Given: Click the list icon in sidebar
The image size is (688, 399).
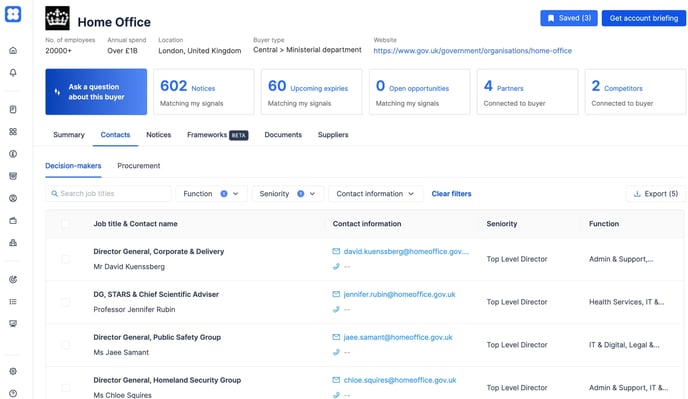Looking at the screenshot, I should (13, 302).
